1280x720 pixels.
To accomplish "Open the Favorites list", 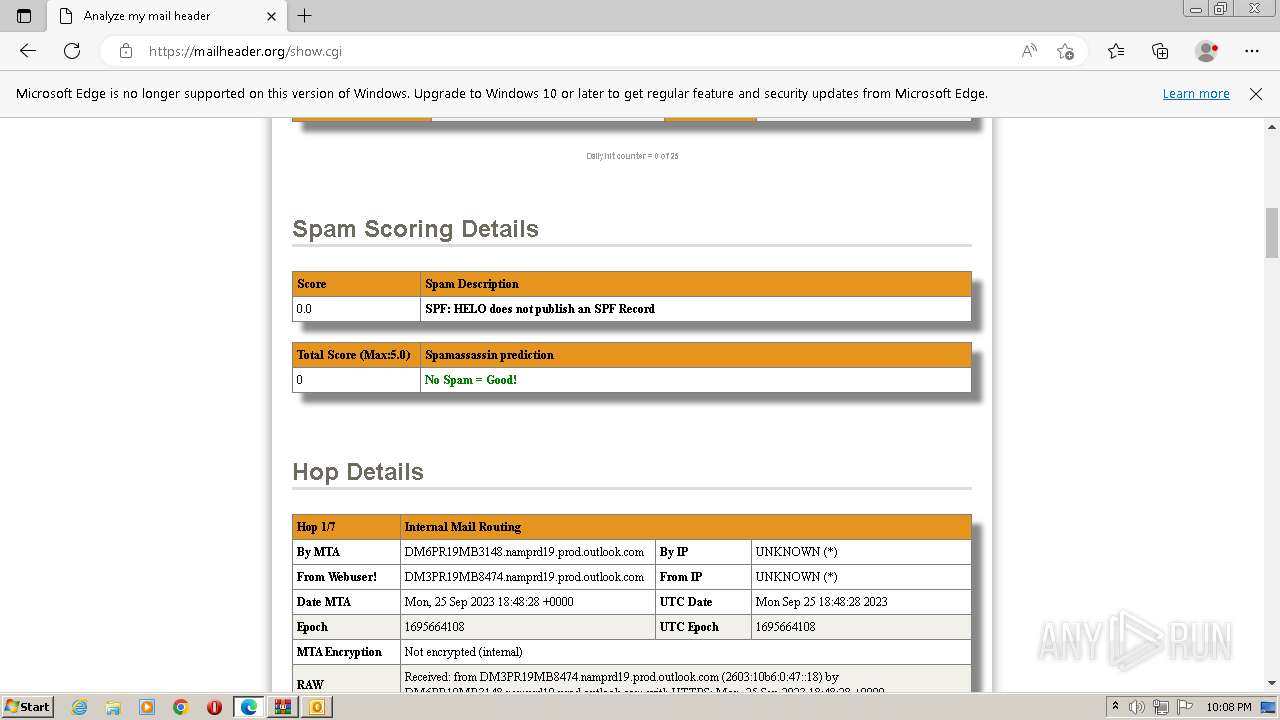I will tap(1116, 51).
